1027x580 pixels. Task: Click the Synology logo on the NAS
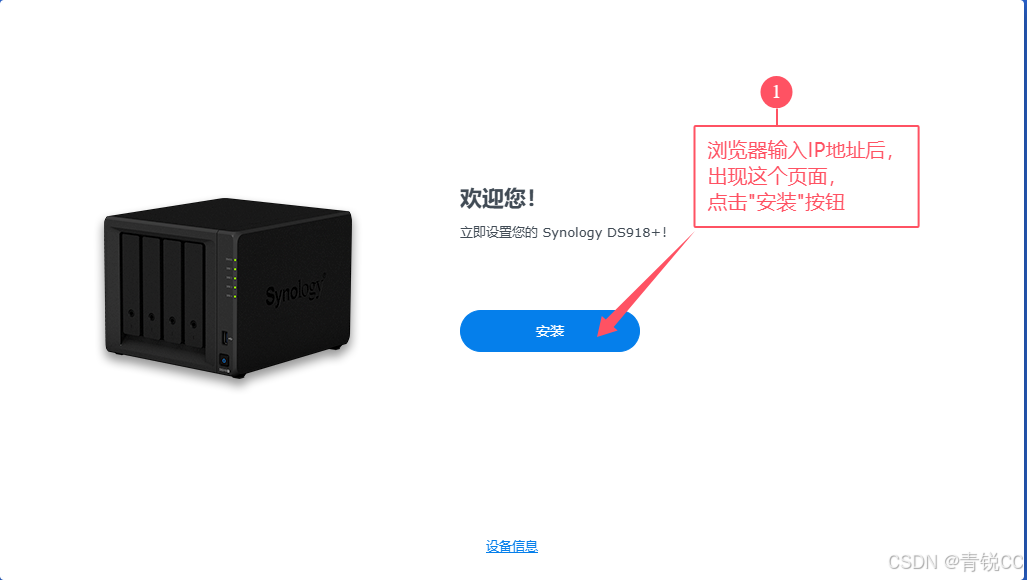[295, 291]
